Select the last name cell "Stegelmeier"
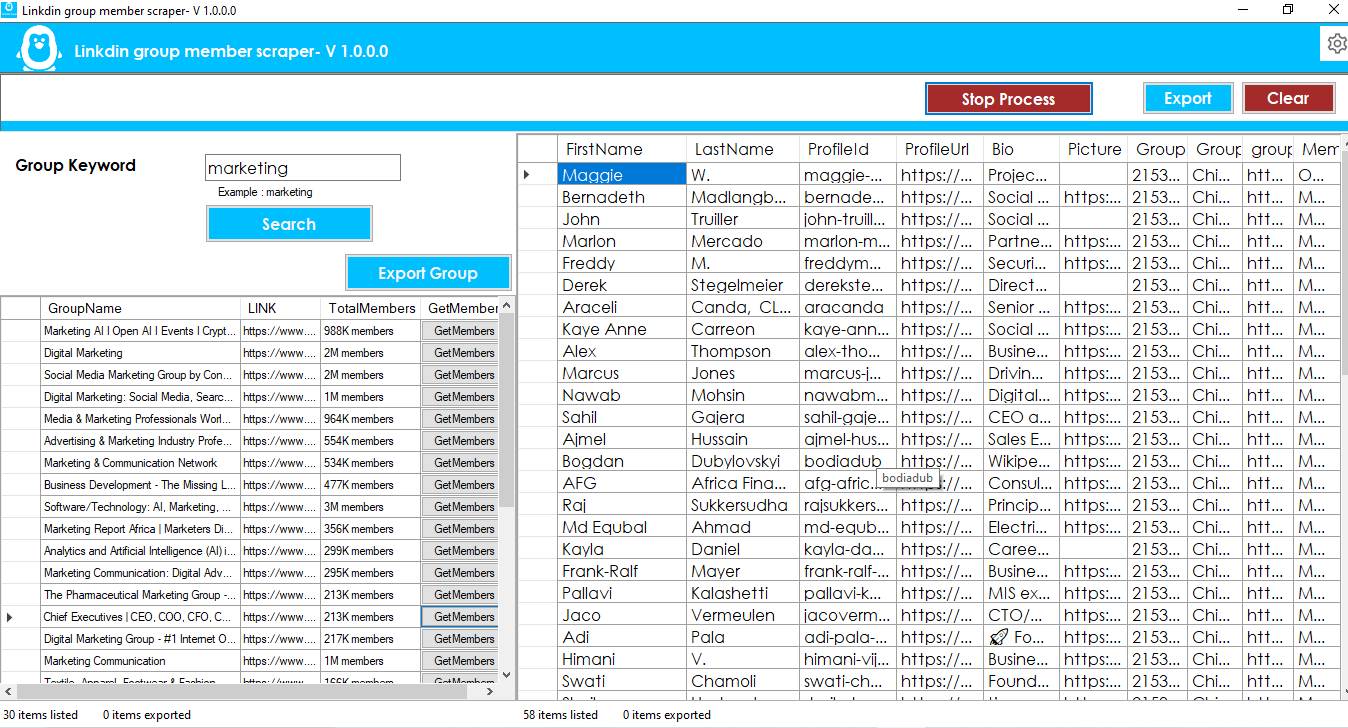This screenshot has height=728, width=1348. click(x=743, y=285)
